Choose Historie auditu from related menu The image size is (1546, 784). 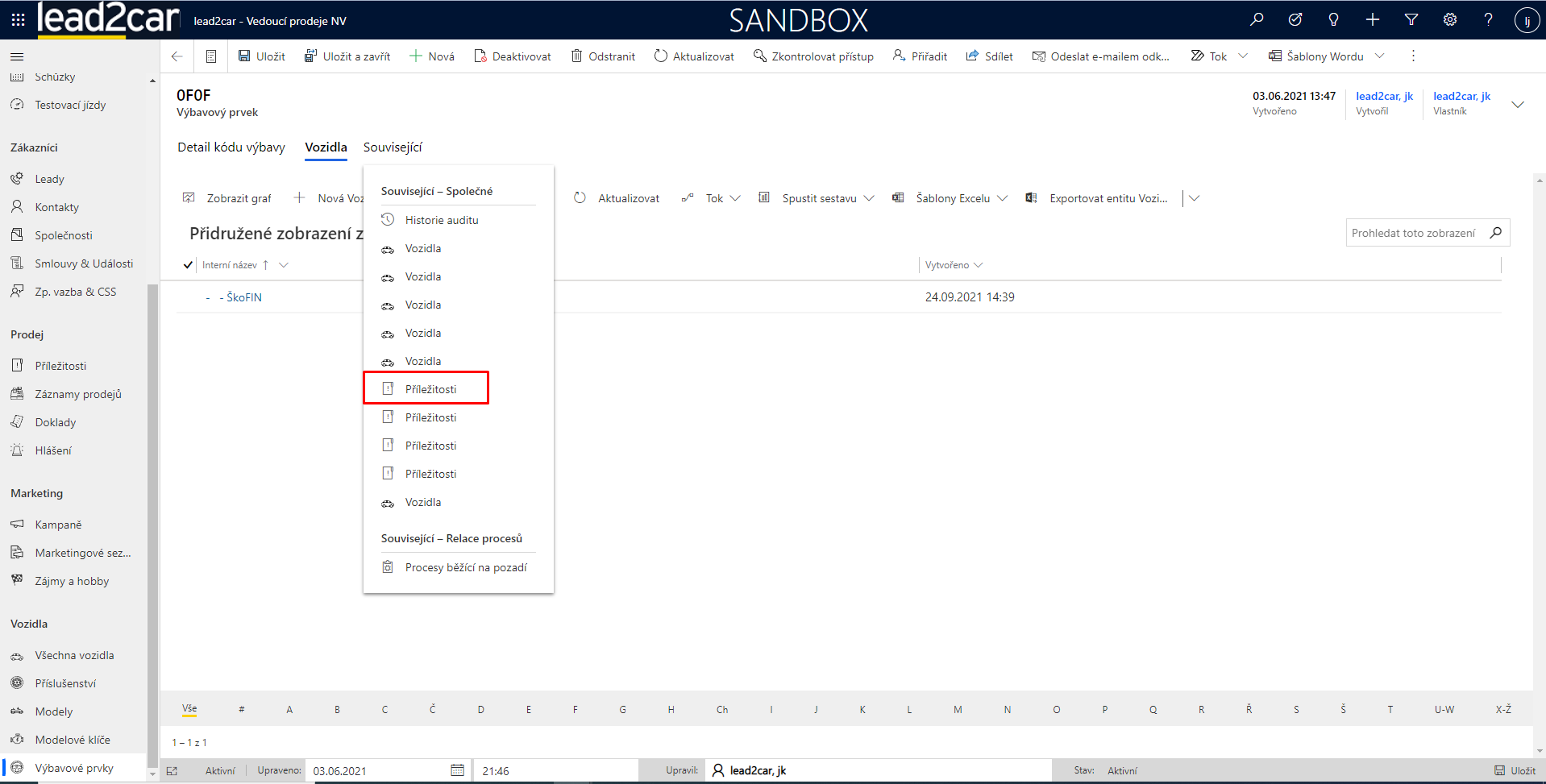[442, 220]
